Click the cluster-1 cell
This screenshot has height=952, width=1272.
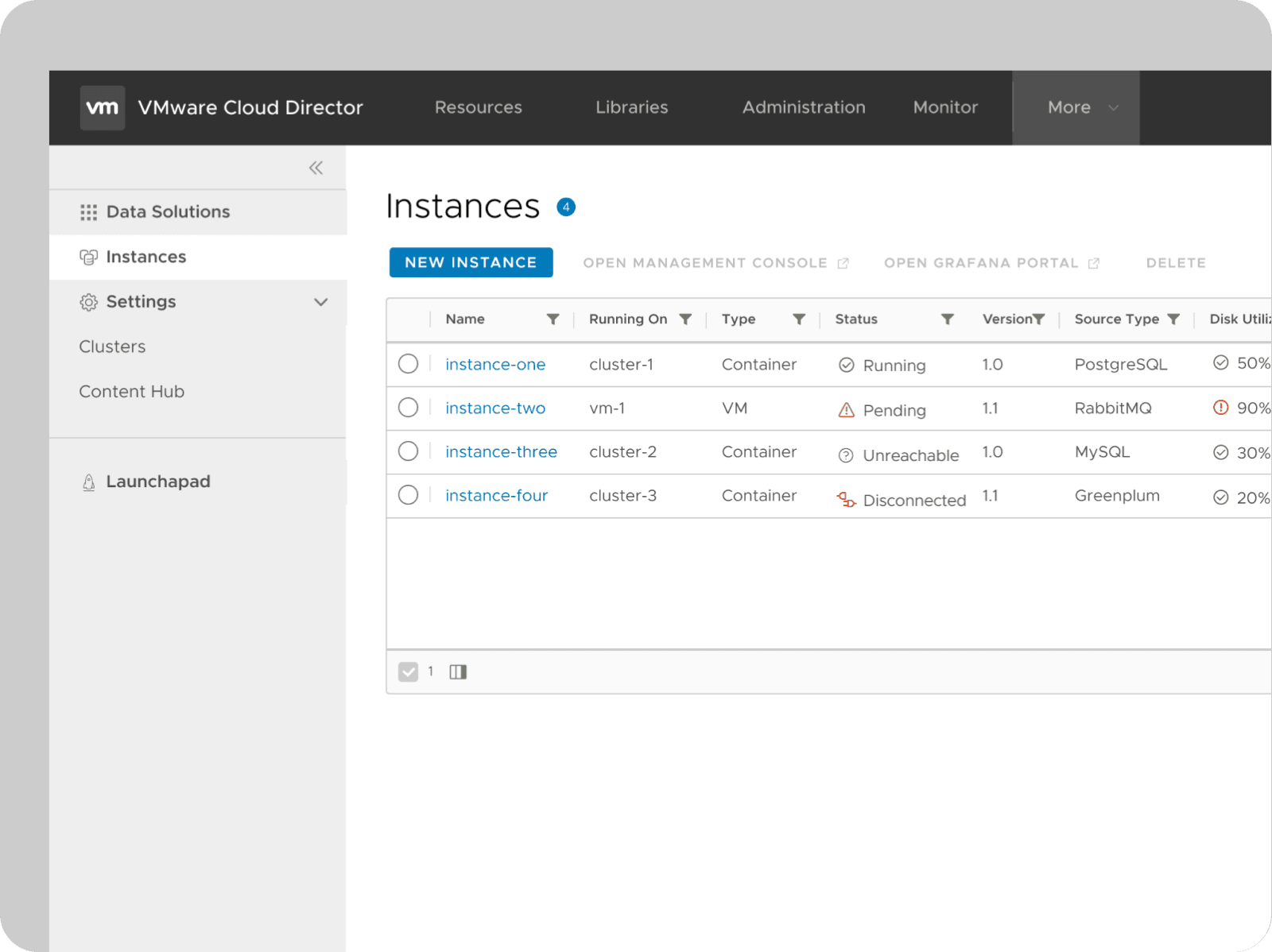tap(622, 365)
